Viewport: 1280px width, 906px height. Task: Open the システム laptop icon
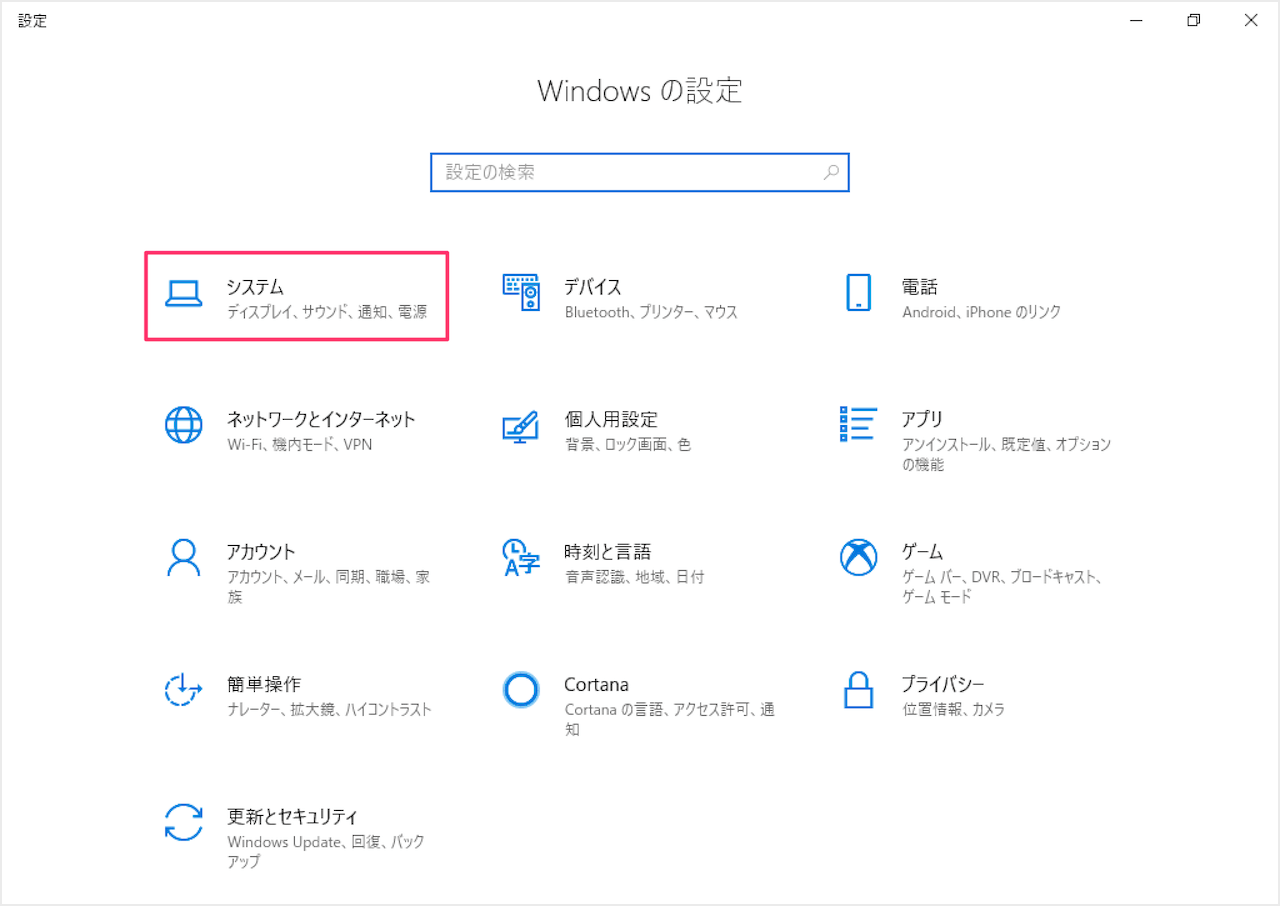tap(183, 293)
